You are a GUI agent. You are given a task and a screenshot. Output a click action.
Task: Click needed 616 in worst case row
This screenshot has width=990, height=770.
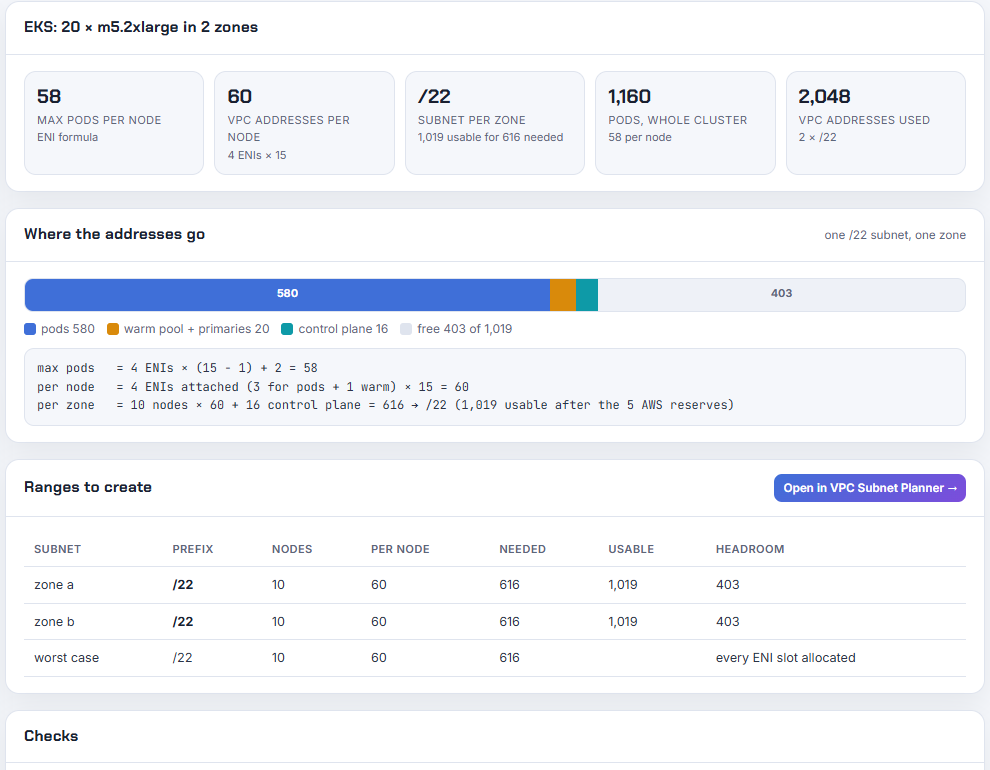(x=509, y=658)
